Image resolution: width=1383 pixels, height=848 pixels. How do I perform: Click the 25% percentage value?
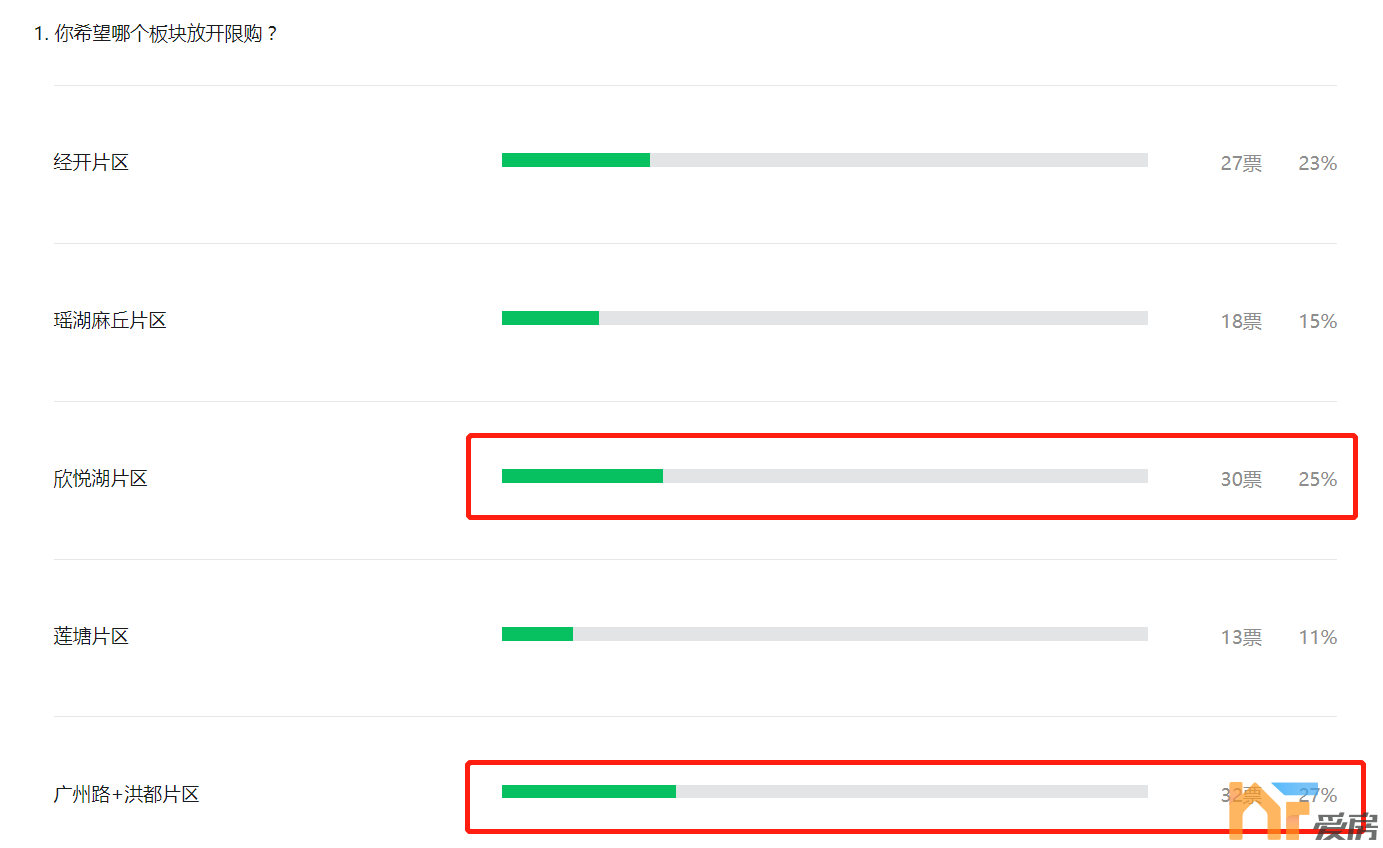1318,479
